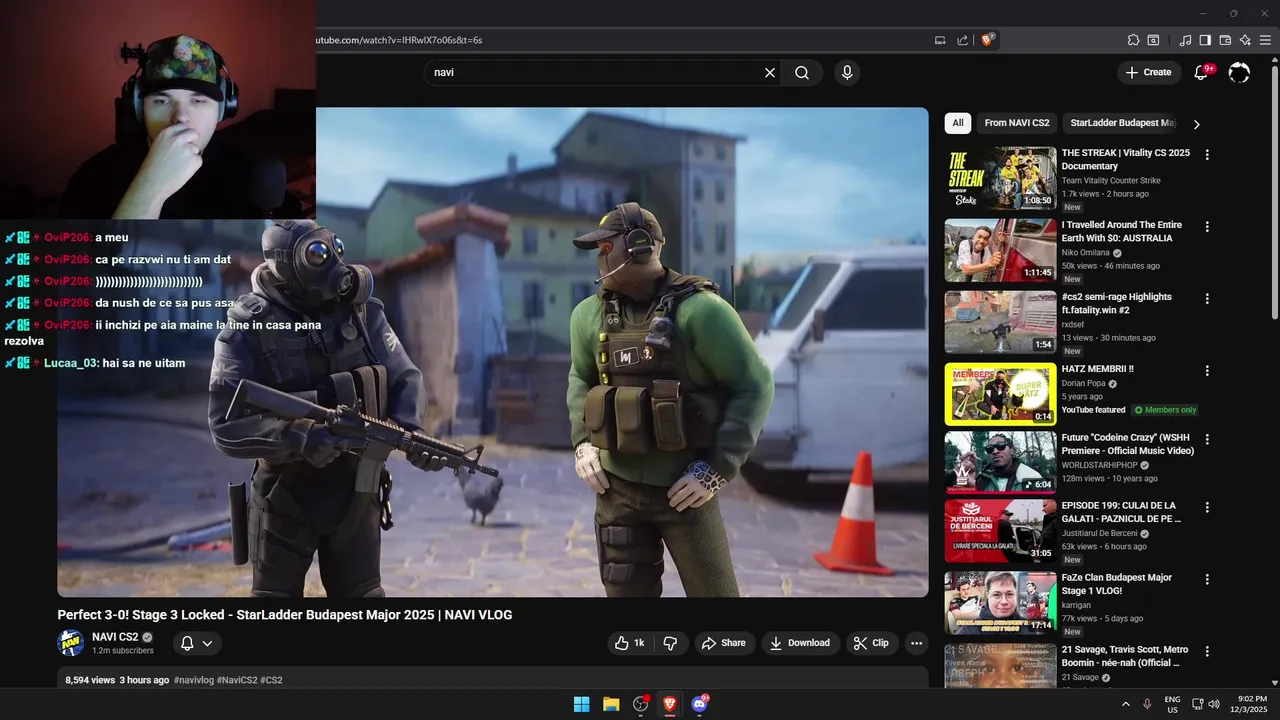Open OBS Studio from the taskbar

coord(641,704)
